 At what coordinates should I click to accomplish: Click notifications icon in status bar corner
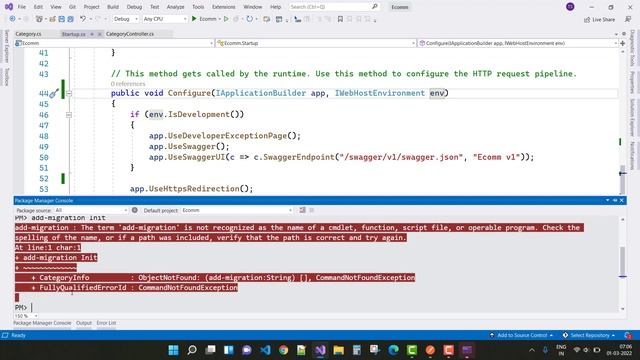(x=629, y=335)
